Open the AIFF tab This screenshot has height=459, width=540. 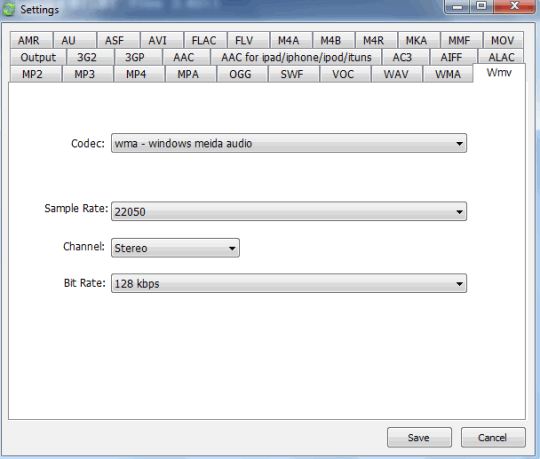pyautogui.click(x=454, y=57)
